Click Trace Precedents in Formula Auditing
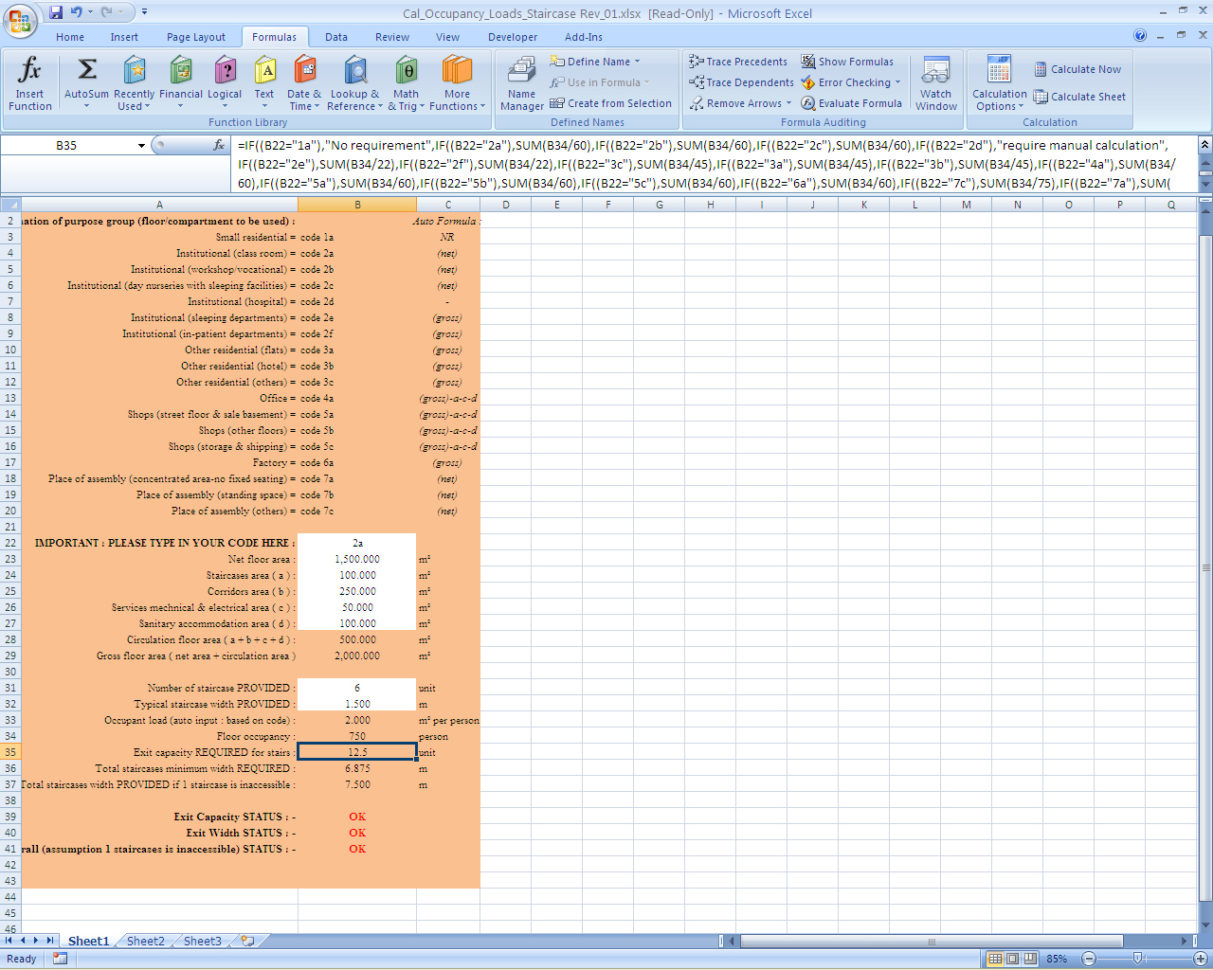The width and height of the screenshot is (1213, 970). pyautogui.click(x=738, y=61)
